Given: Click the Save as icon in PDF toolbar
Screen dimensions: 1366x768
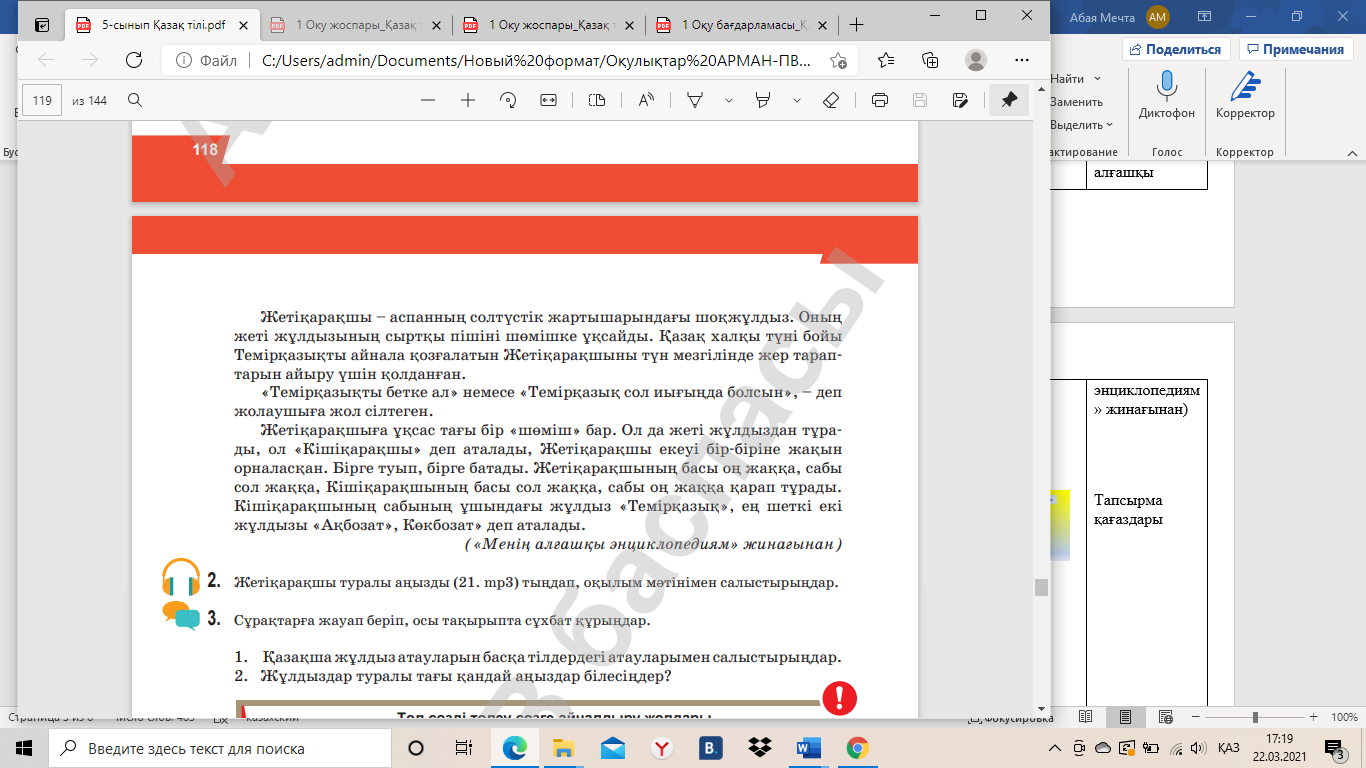Looking at the screenshot, I should (960, 100).
